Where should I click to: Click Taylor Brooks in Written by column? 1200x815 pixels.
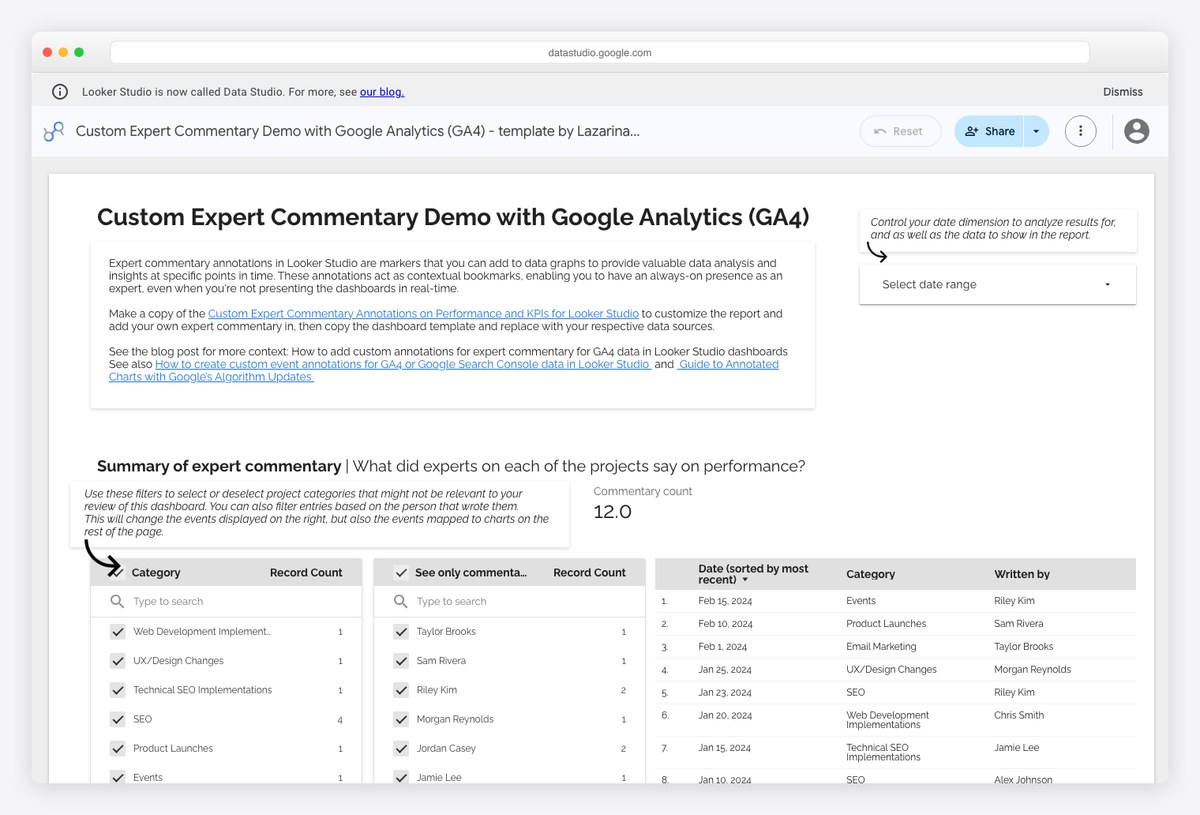coord(1024,647)
